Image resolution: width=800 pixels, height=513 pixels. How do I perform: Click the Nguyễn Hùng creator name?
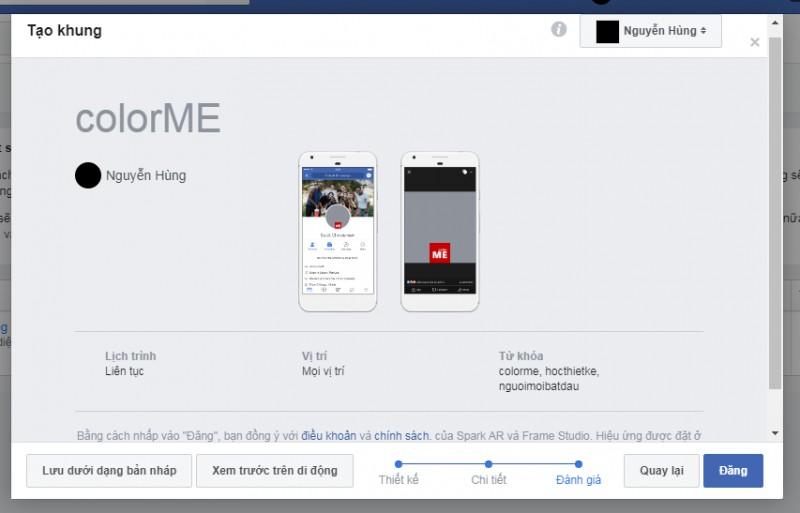[x=146, y=176]
